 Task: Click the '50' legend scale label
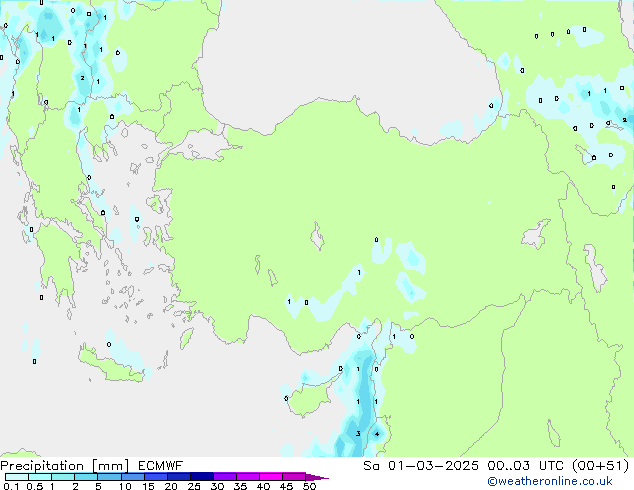pos(309,486)
